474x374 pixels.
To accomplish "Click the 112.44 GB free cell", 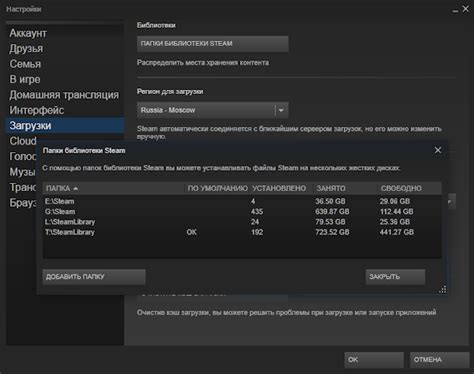I will pos(397,212).
